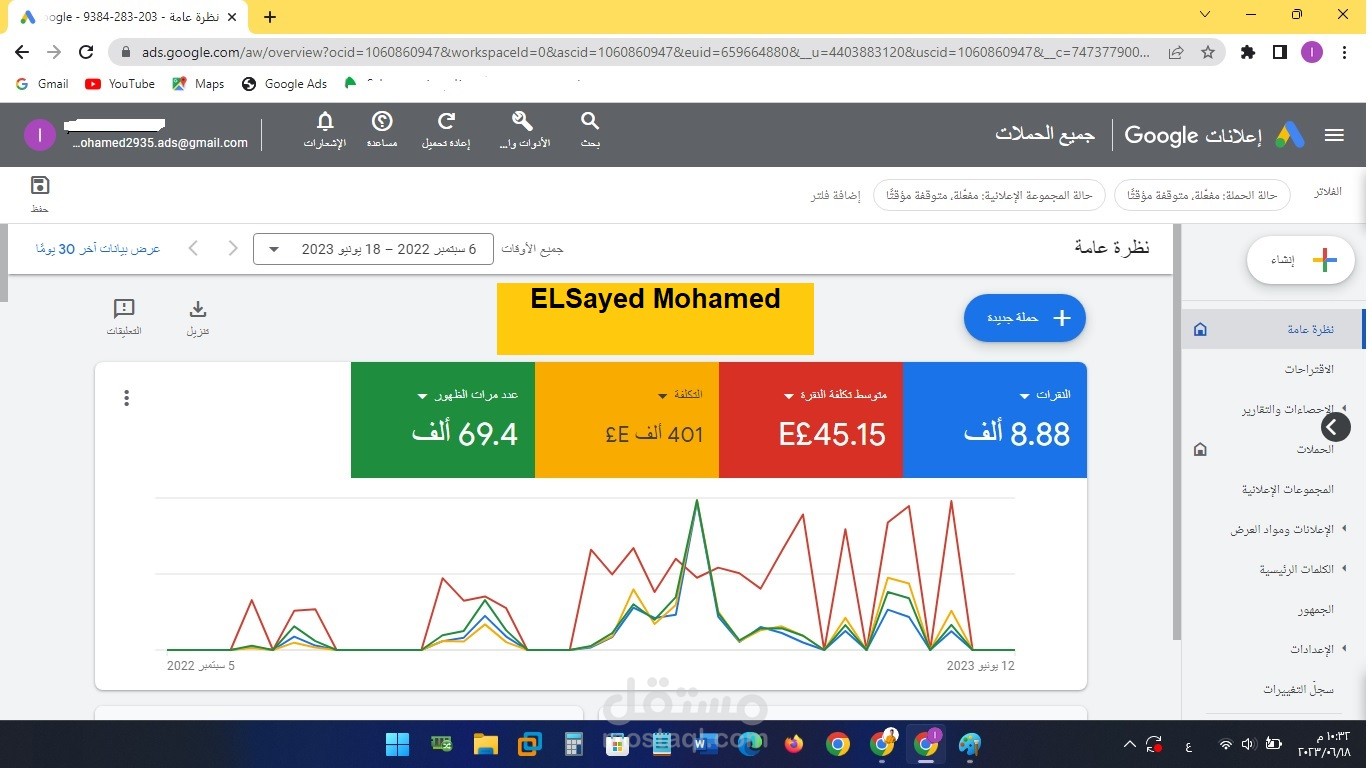This screenshot has width=1372, height=768.
Task: Open Tools and settings wrench icon
Action: (523, 121)
